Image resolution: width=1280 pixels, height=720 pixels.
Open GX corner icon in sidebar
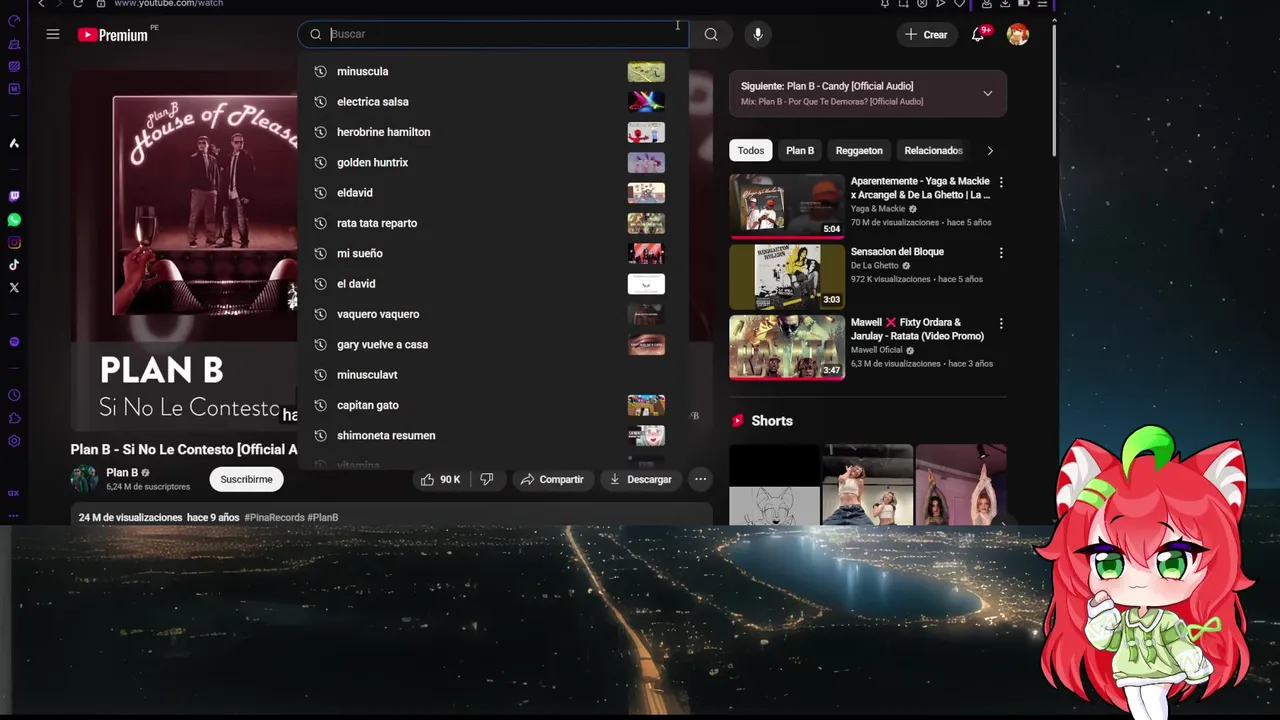click(14, 493)
